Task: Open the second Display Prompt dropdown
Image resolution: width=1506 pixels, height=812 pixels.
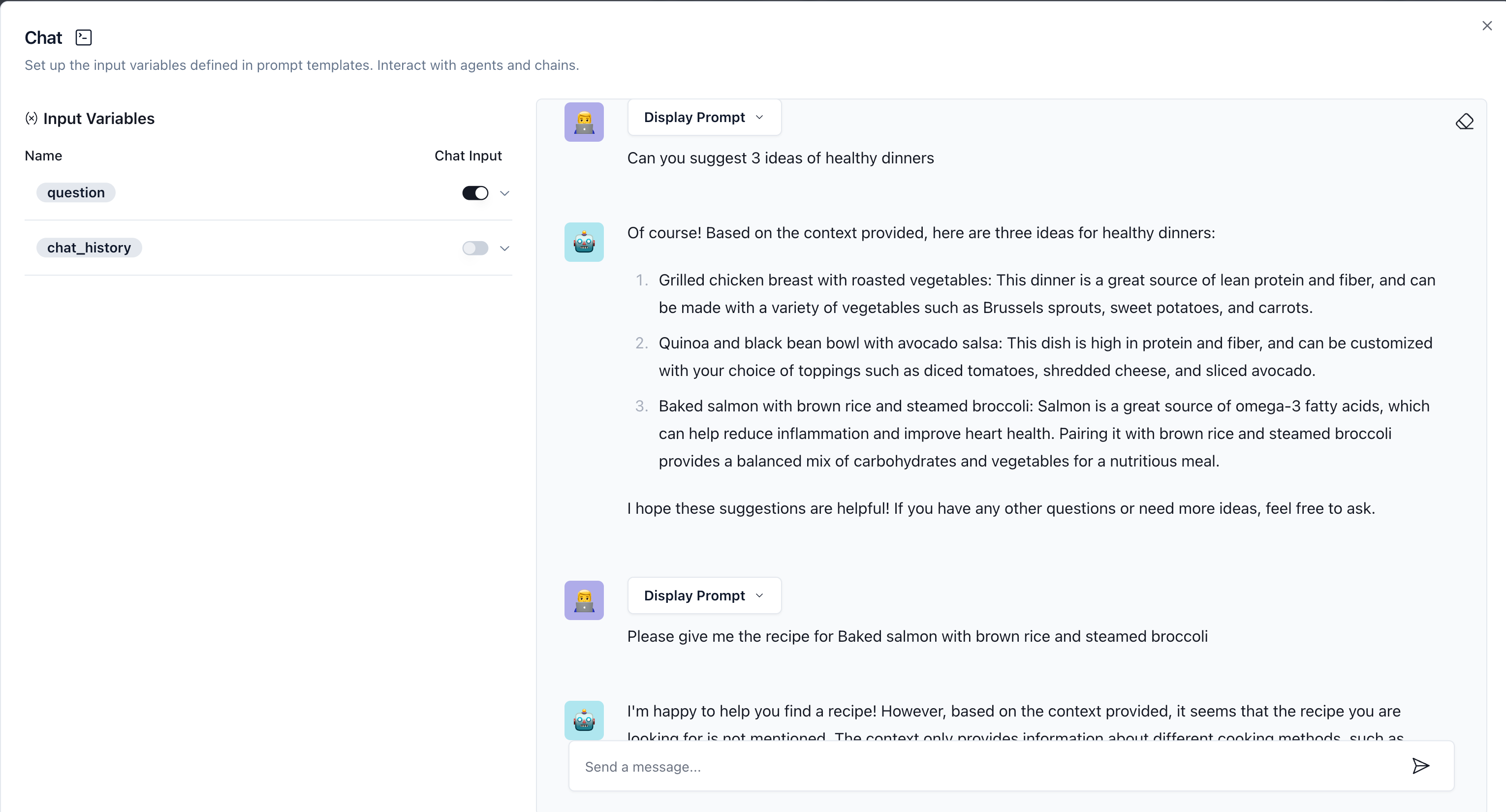Action: coord(704,595)
